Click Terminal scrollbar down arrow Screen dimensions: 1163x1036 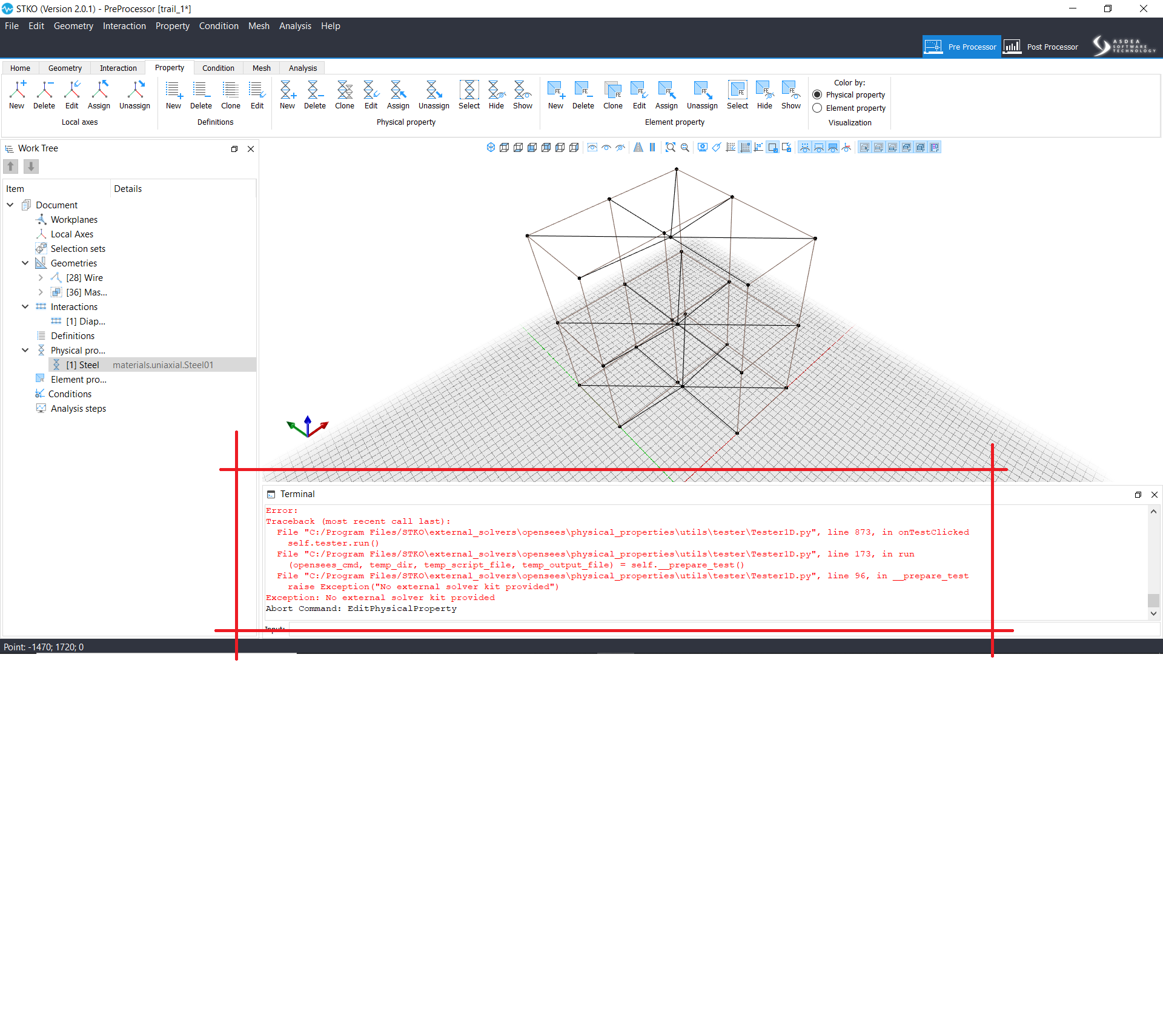click(1153, 613)
